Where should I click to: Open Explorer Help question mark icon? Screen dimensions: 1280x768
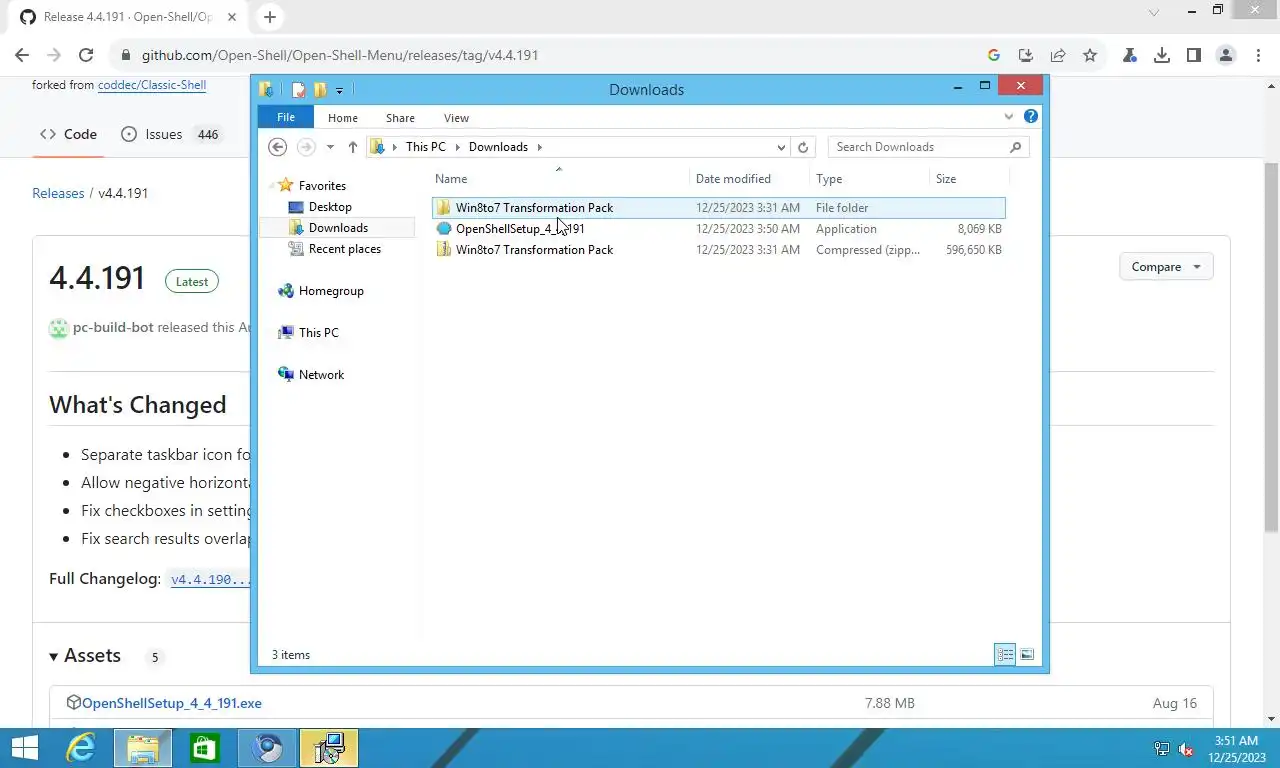click(x=1031, y=117)
